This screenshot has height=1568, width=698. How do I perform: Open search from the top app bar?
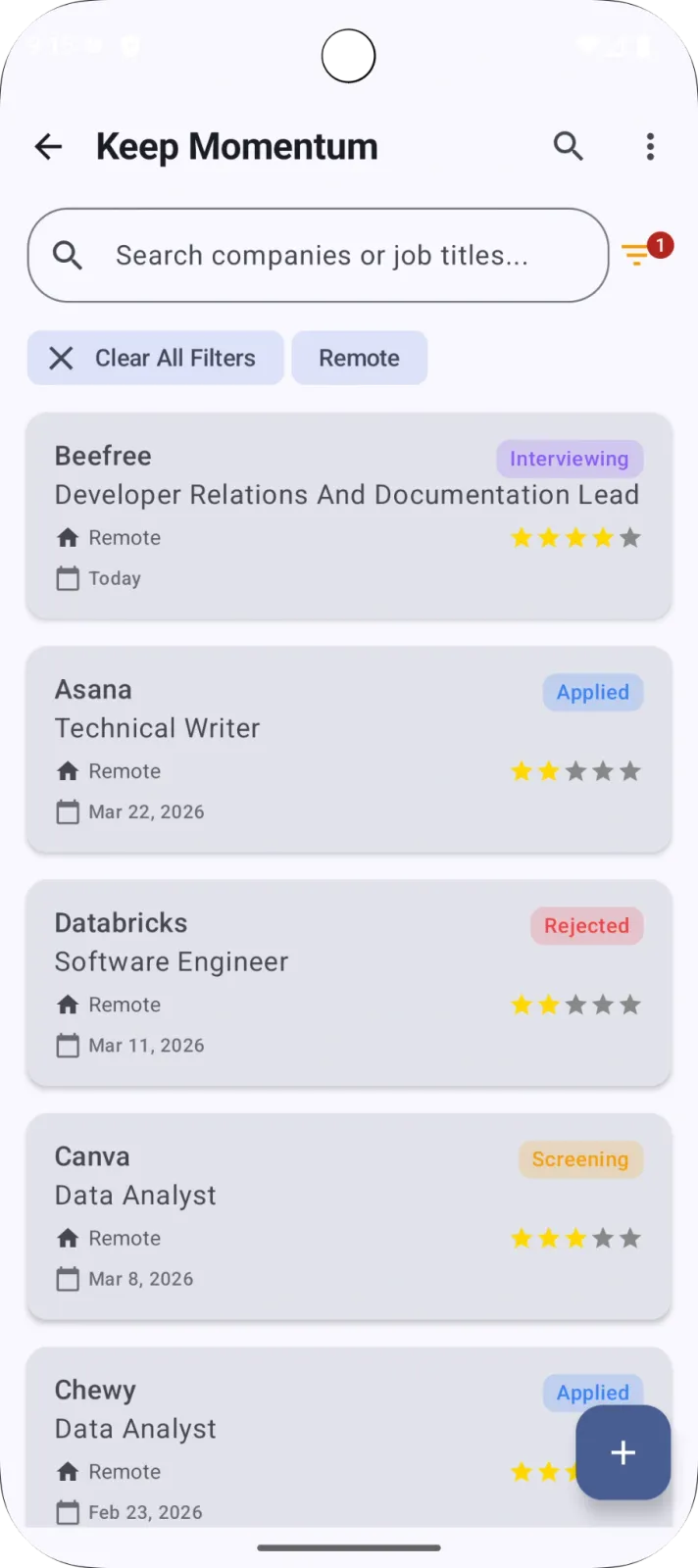tap(569, 147)
